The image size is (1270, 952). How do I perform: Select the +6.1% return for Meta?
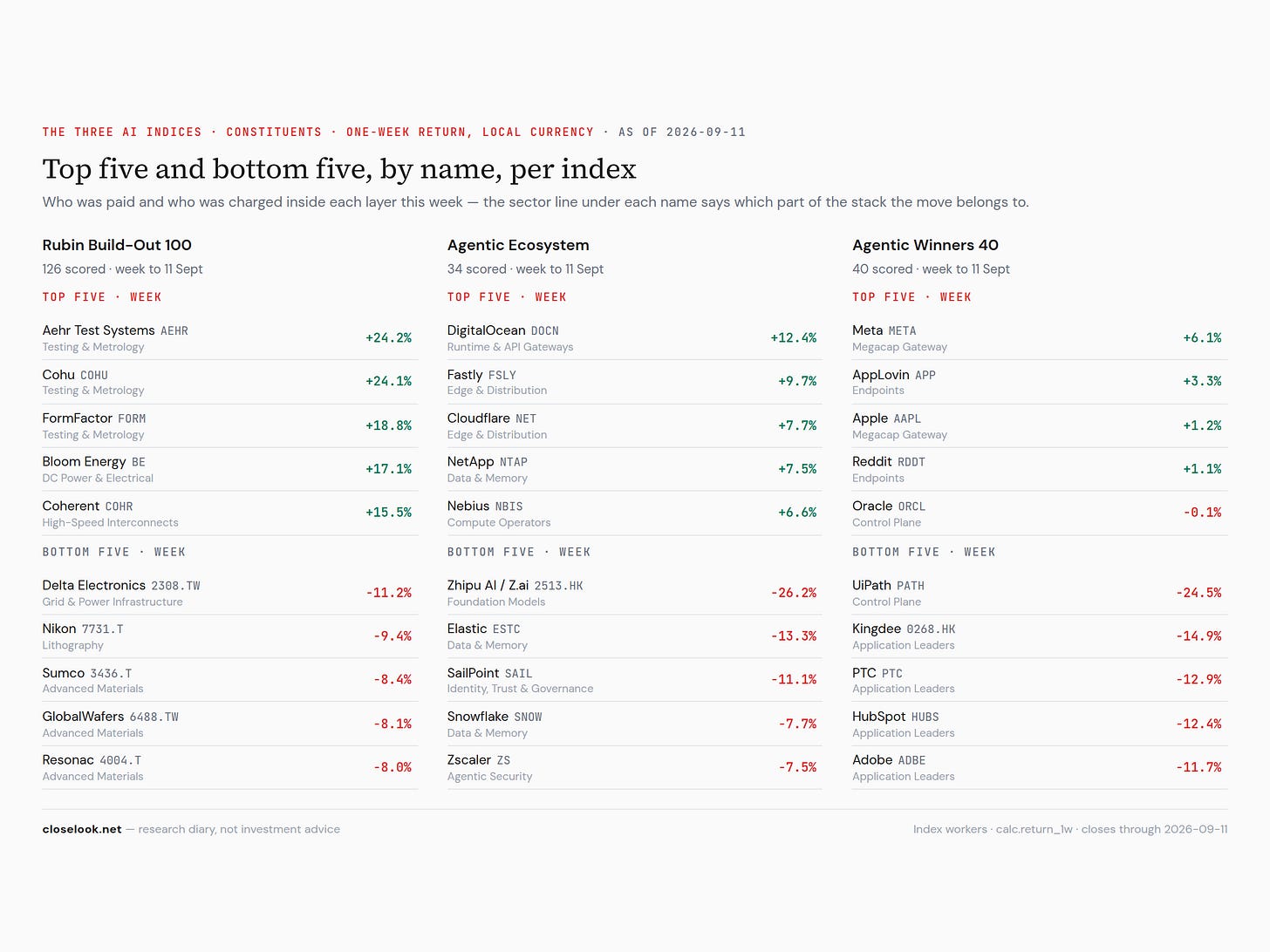[1202, 337]
